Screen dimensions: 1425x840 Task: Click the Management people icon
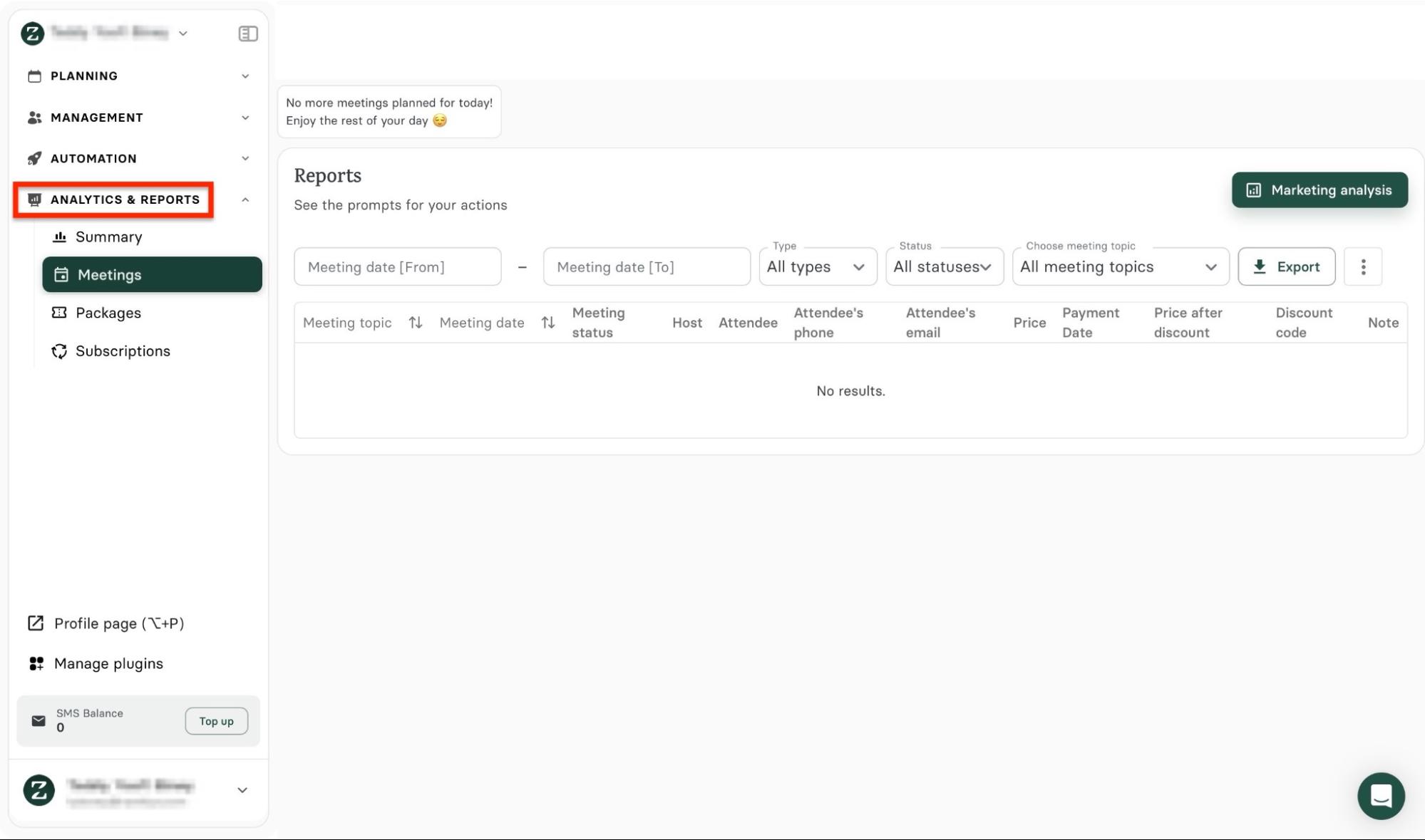[34, 118]
